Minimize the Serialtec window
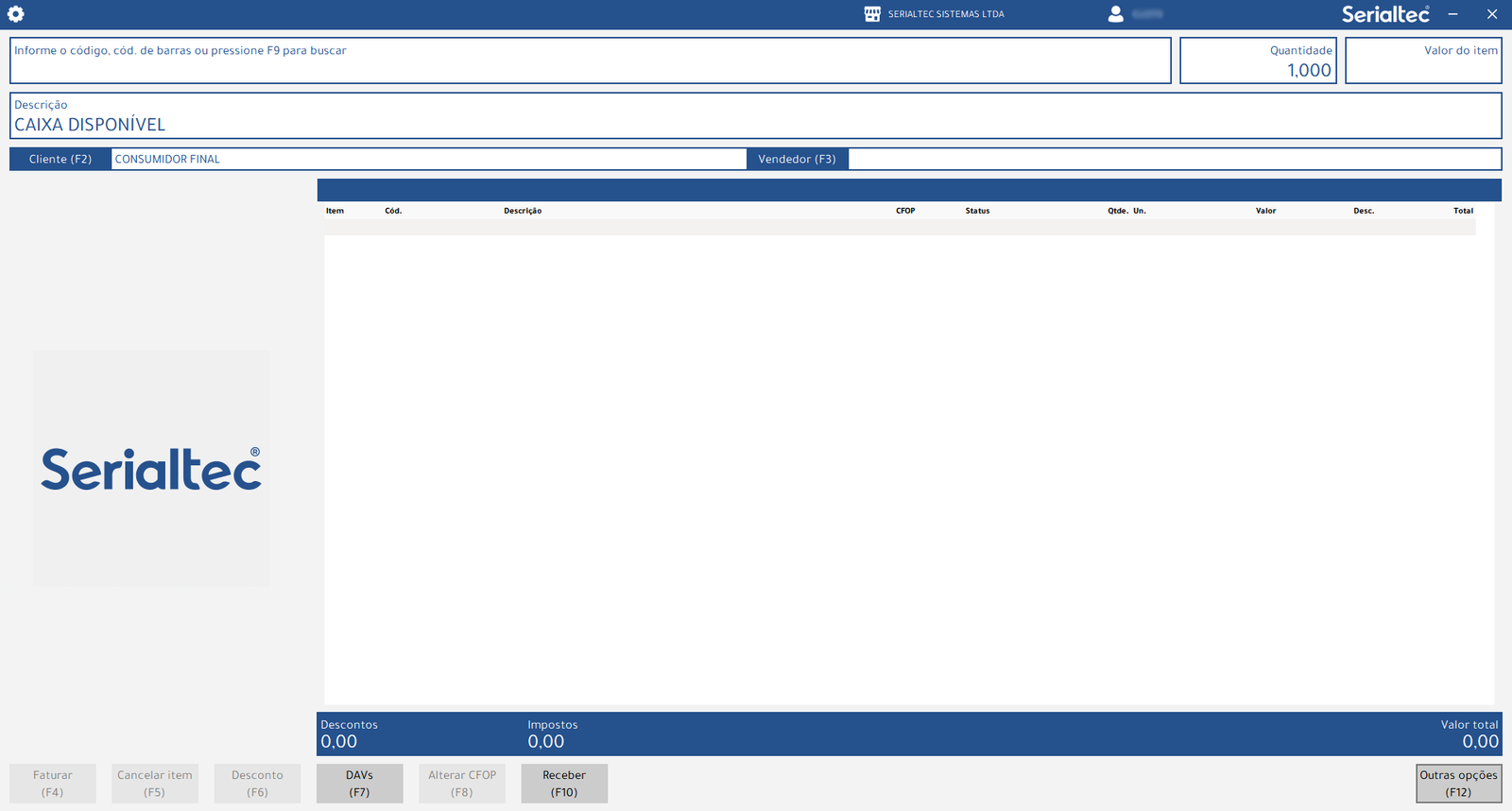 (1453, 14)
